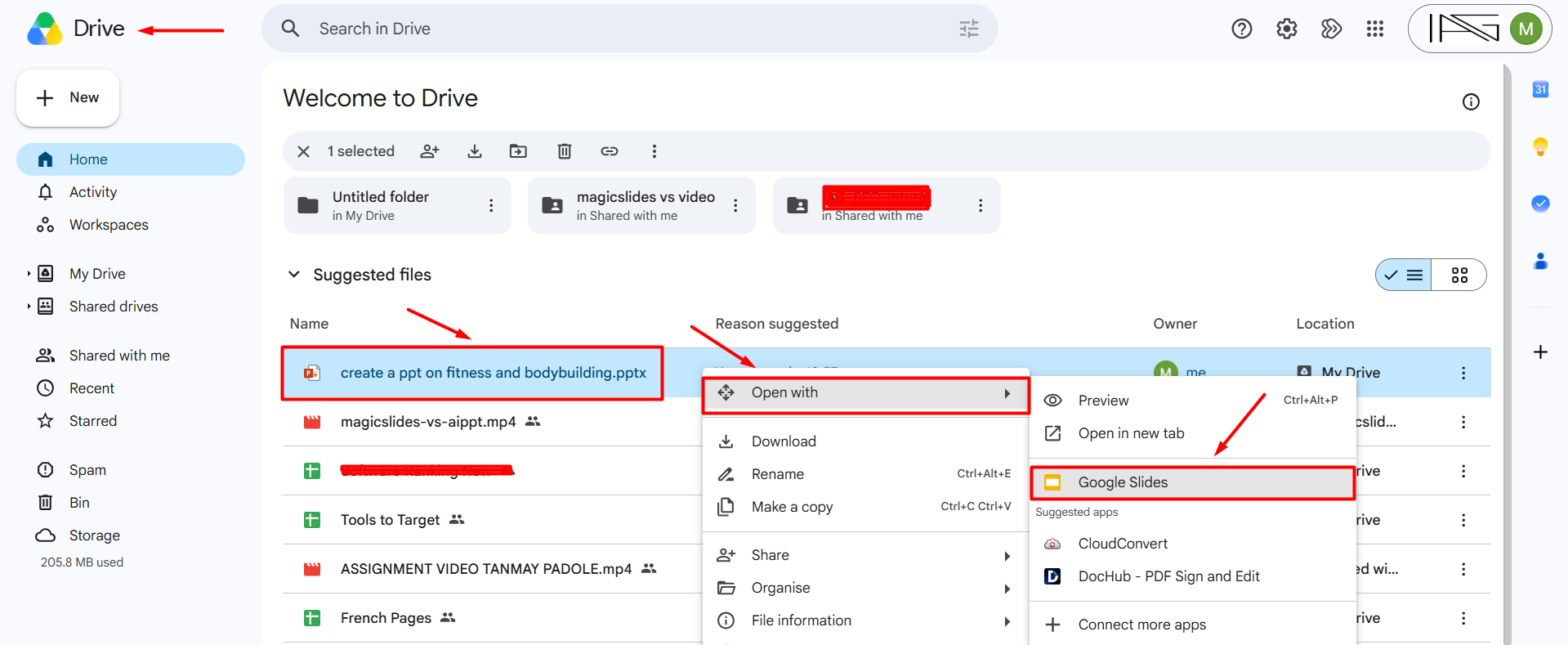Collapse the Suggested files section
Screen dimensions: 1568x645
click(294, 275)
